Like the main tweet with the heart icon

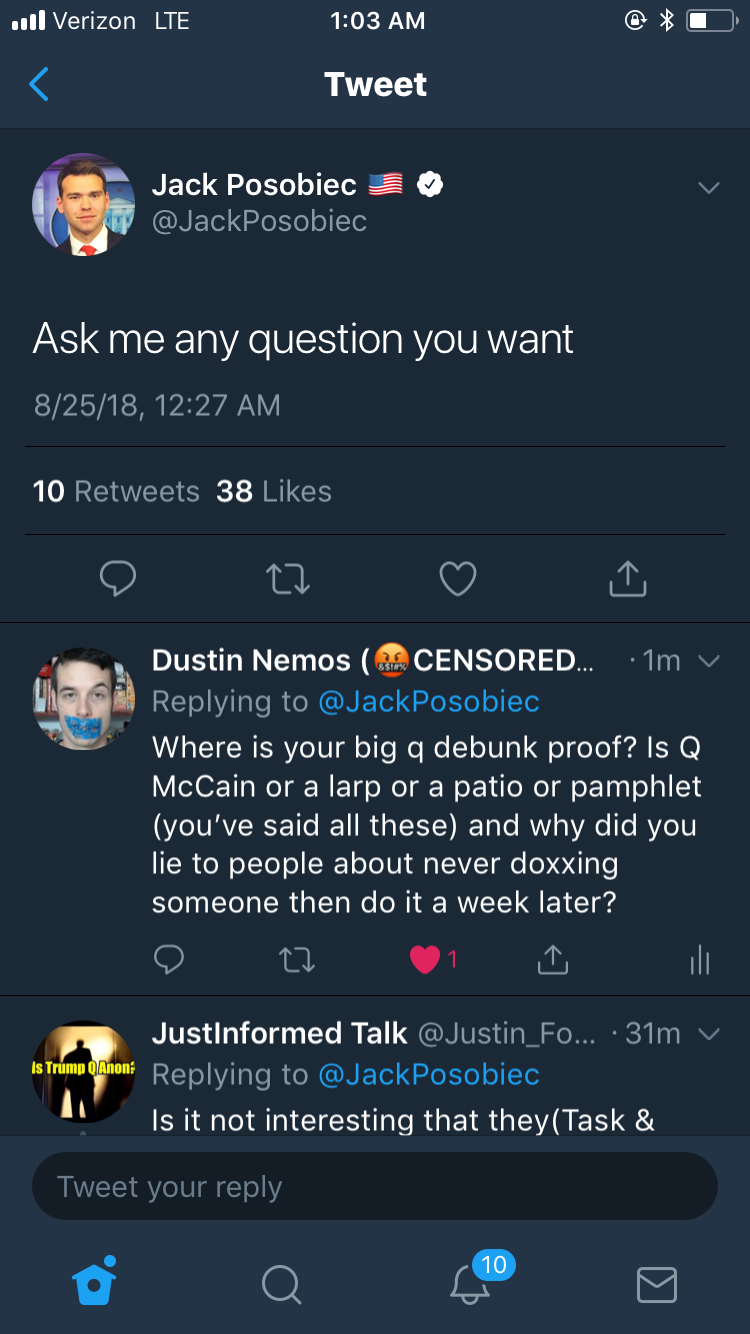tap(458, 578)
